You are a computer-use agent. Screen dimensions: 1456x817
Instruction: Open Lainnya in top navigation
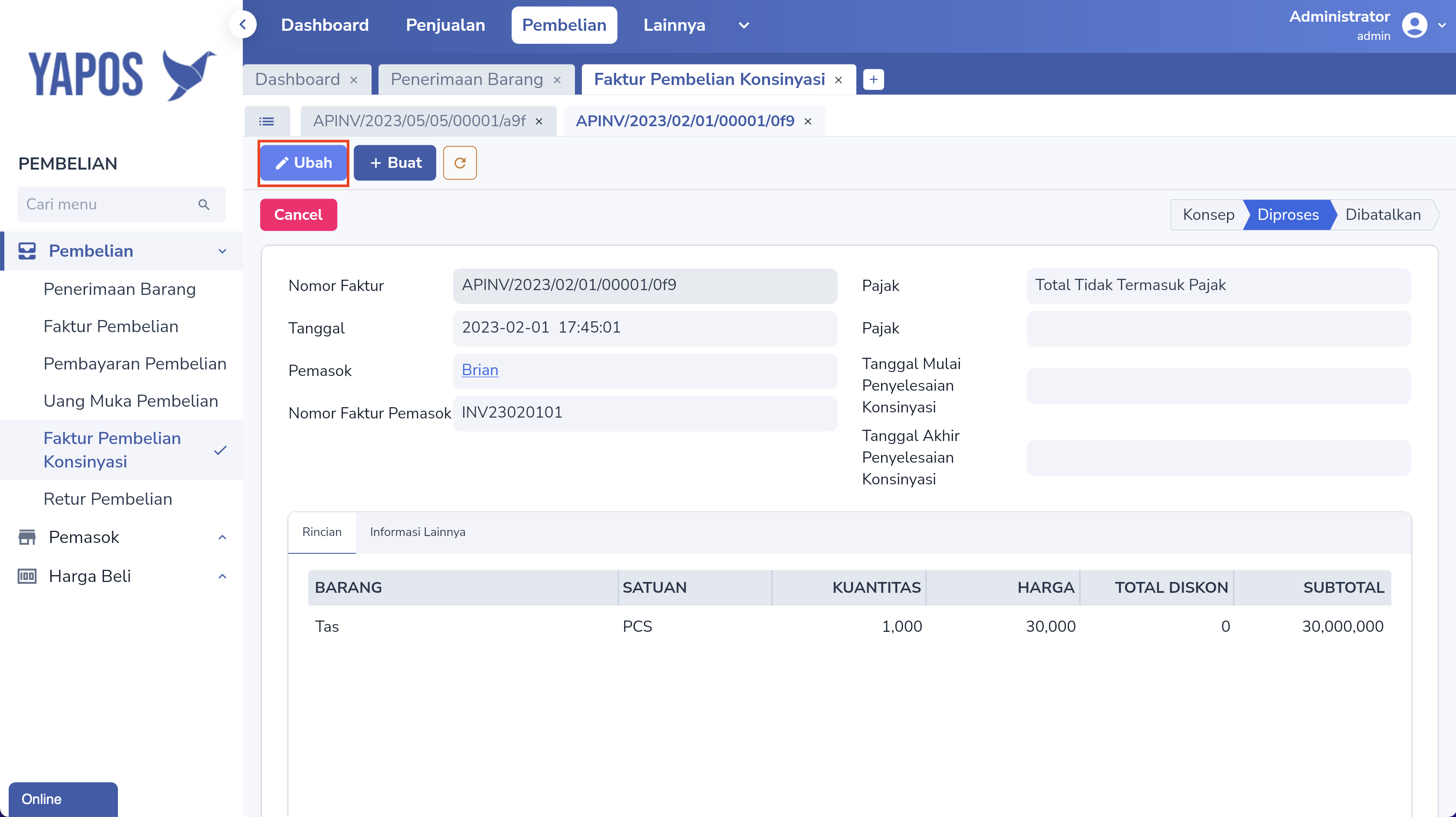coord(674,25)
